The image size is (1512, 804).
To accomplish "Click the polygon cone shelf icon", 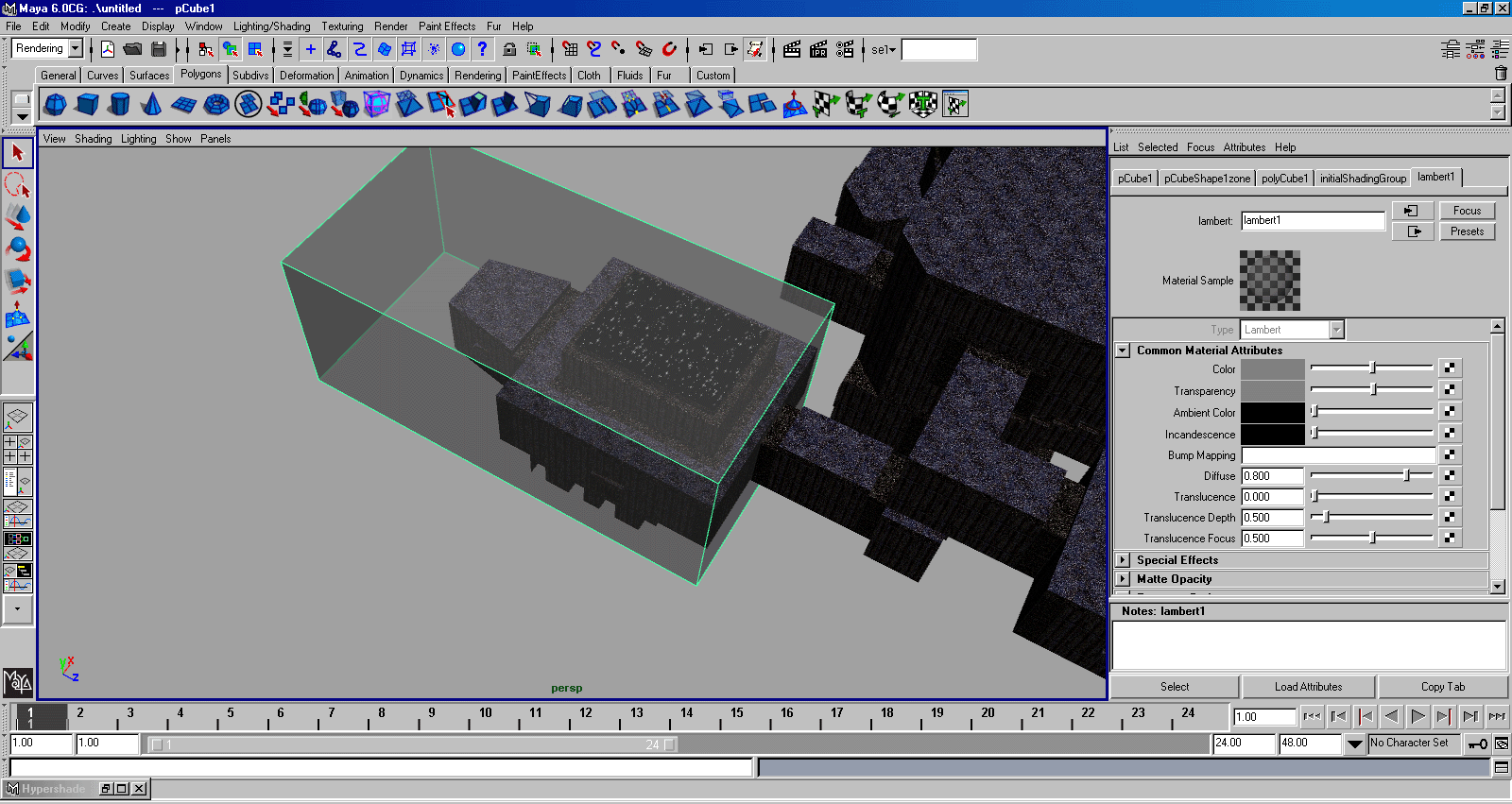I will (x=152, y=104).
